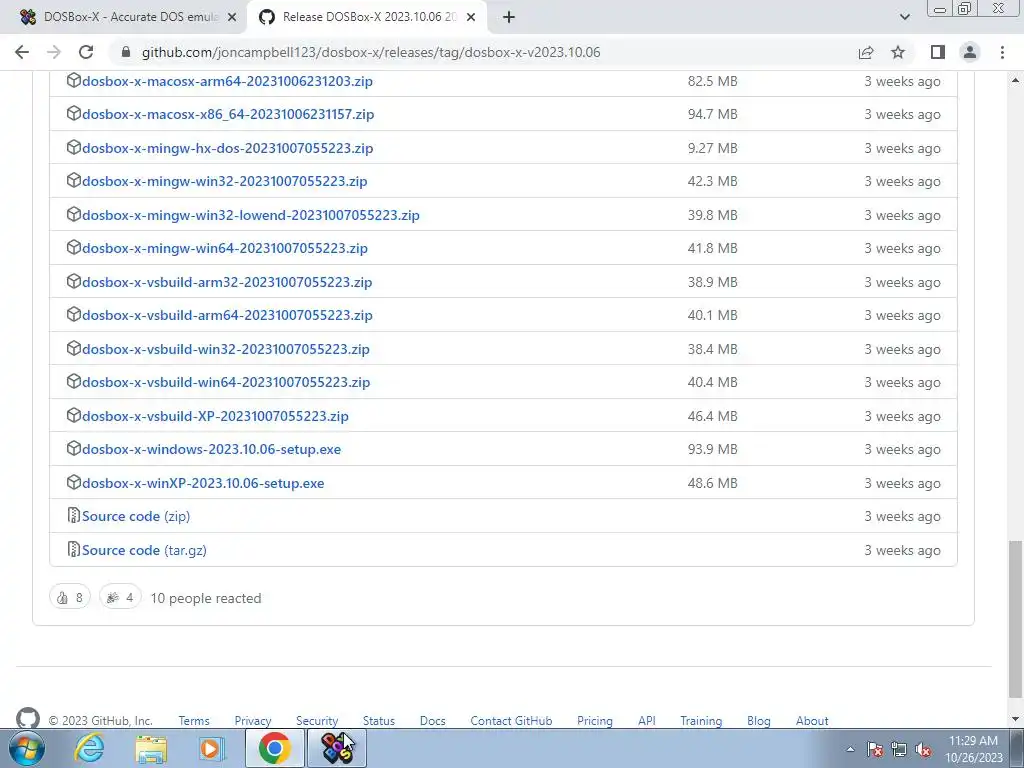The width and height of the screenshot is (1024, 768).
Task: Click the file-zip icon beside Source code (zip)
Action: coord(74,515)
